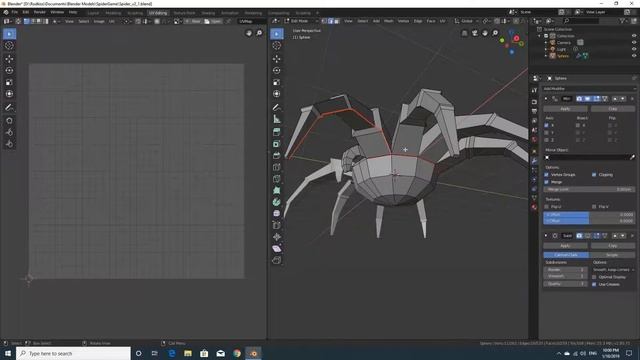Screen dimensions: 640x360
Task: Toggle Bisect X checkbox
Action: point(578,125)
